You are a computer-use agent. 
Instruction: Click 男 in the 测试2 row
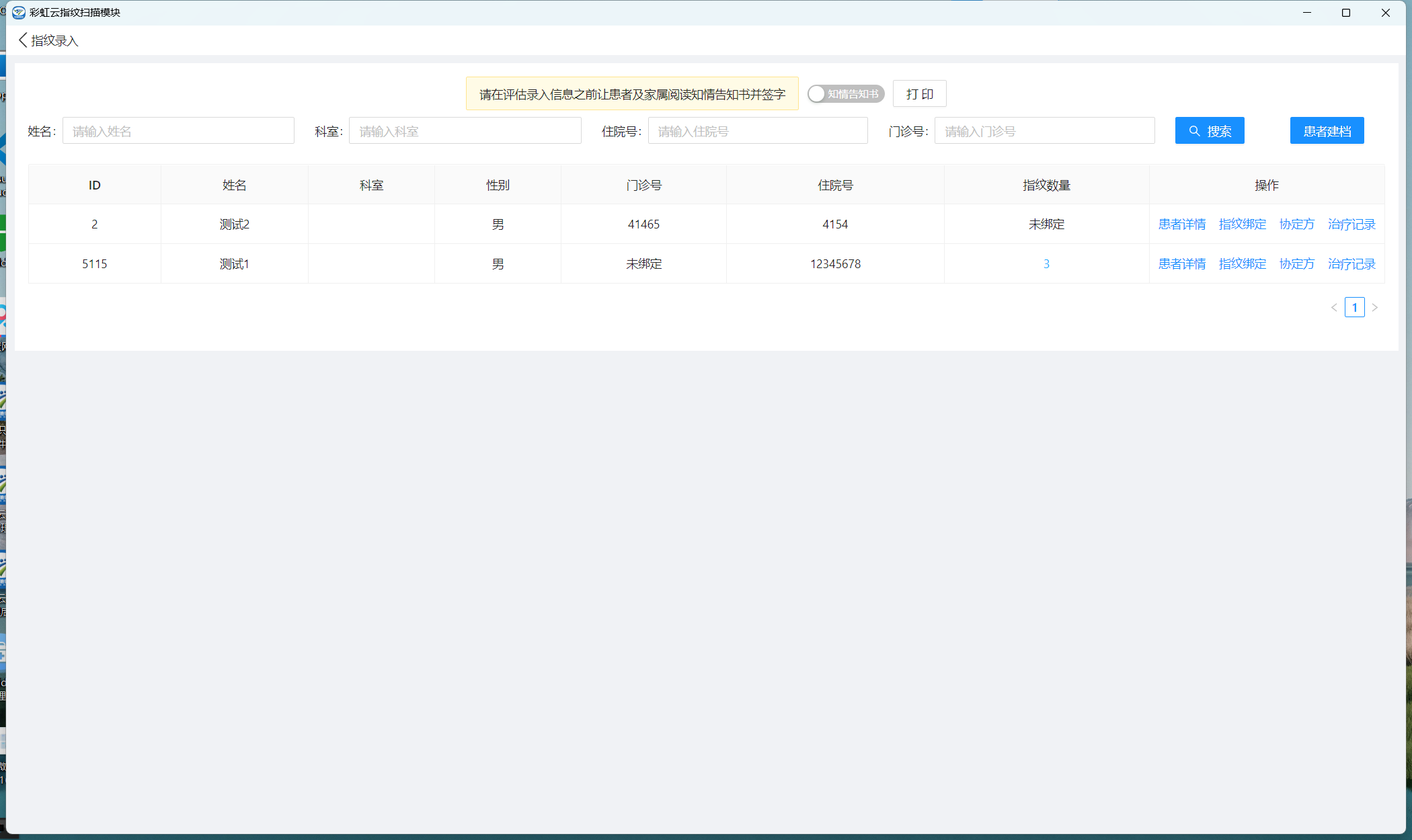point(498,224)
